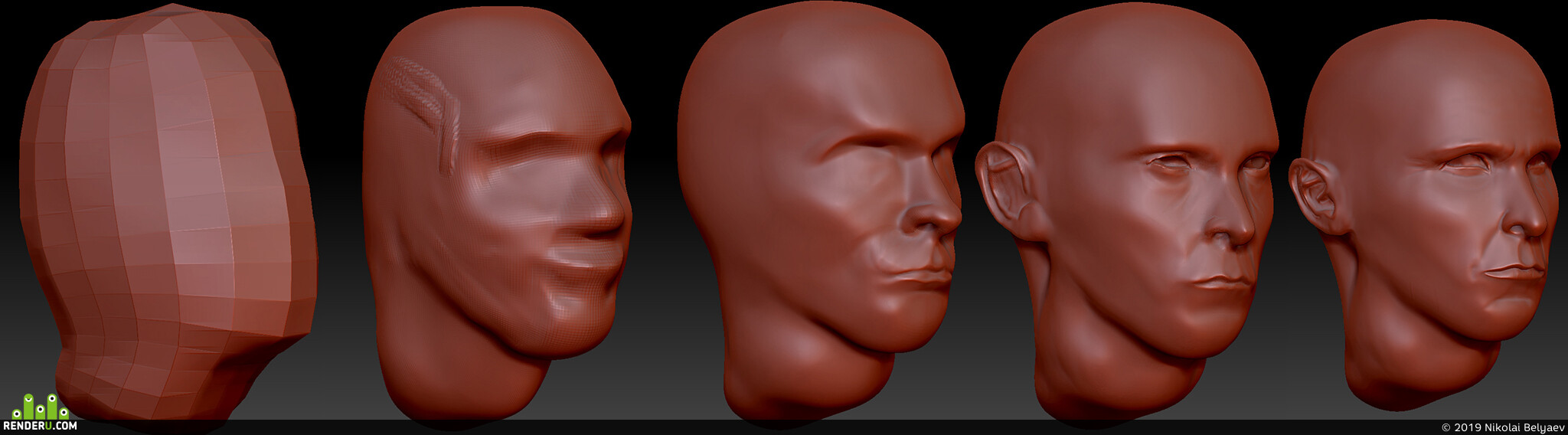
Task: Click the lips of the fifth head
Action: point(1514,272)
